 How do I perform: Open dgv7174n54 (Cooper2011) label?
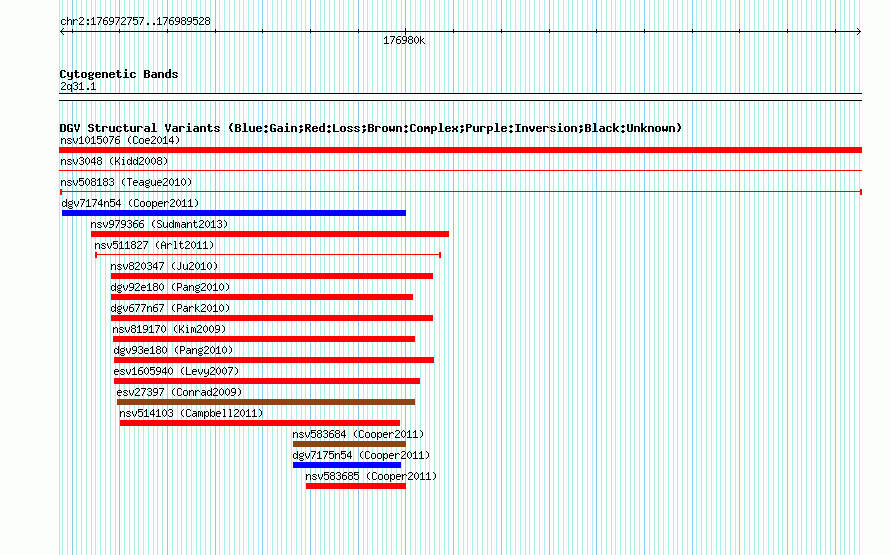pyautogui.click(x=130, y=203)
